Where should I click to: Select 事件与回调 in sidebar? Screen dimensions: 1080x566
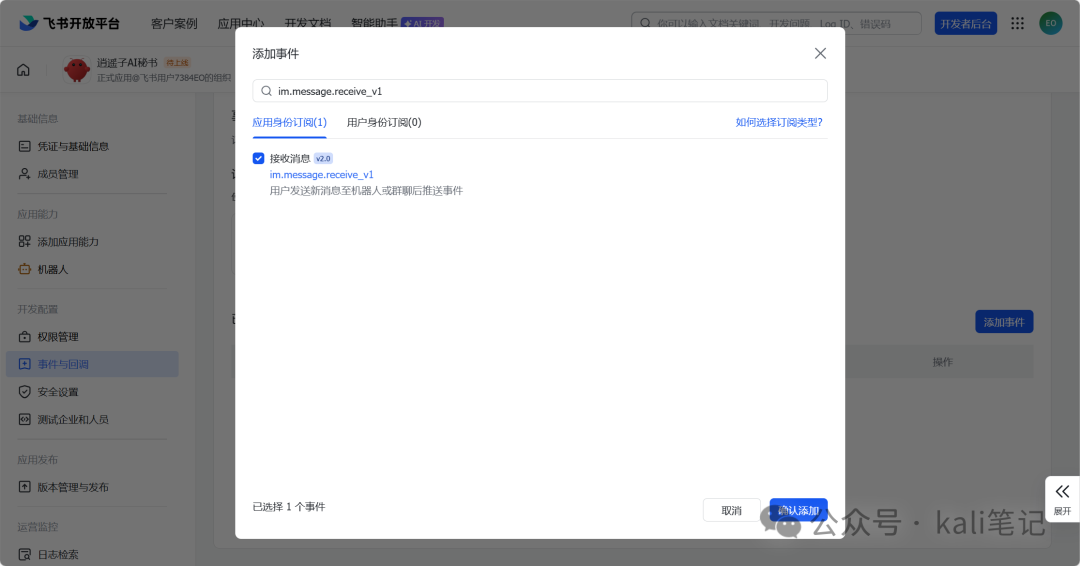click(92, 364)
